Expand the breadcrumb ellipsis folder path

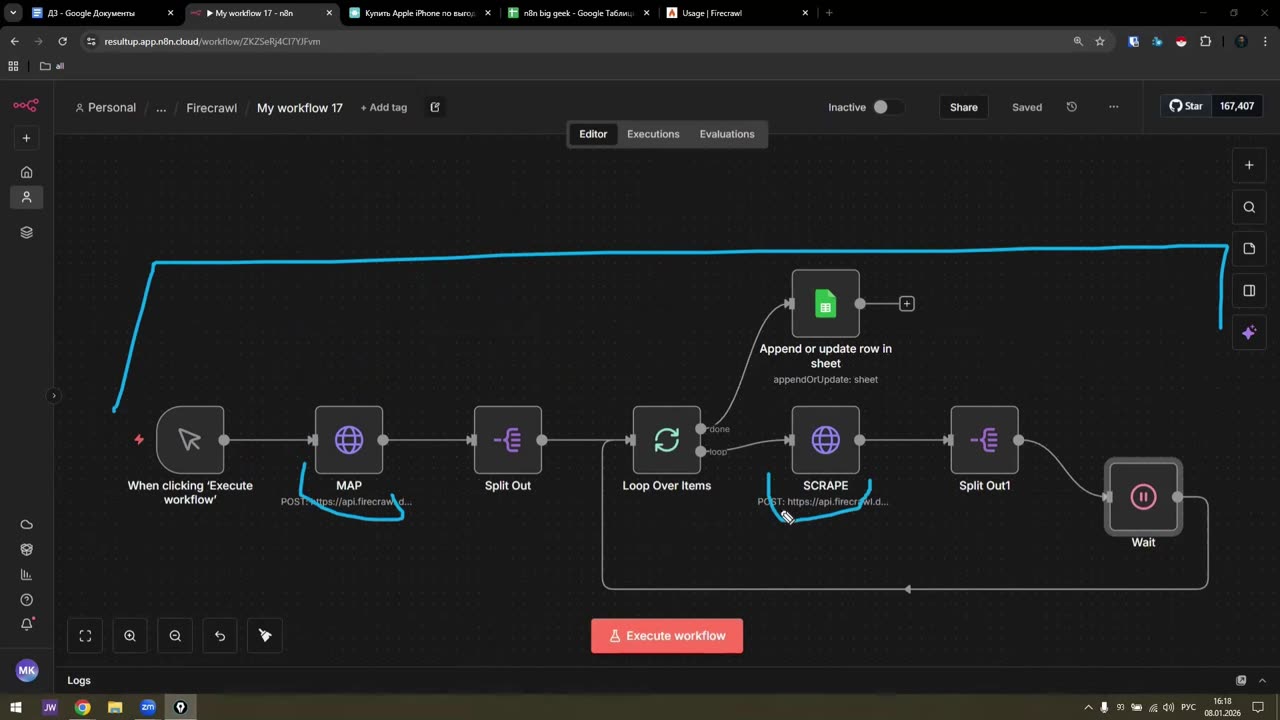[161, 108]
